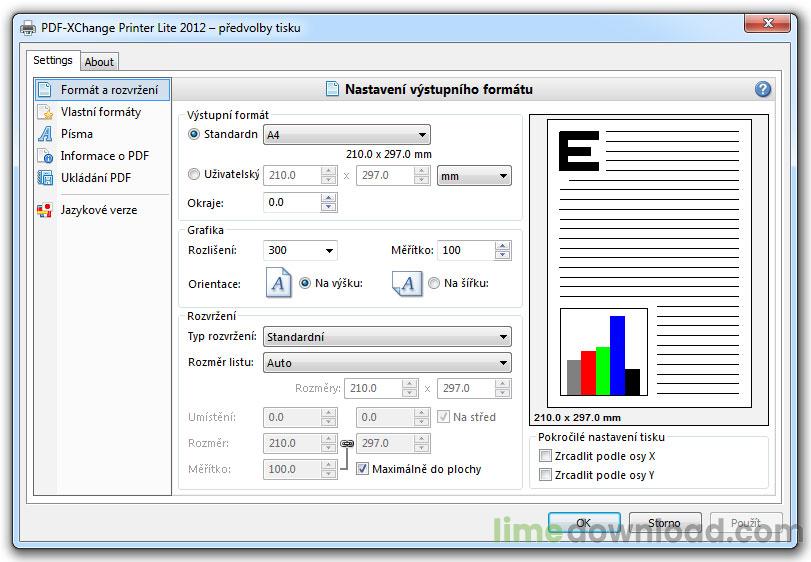Click the page icon beside Nastavení výstupního formátu
Screen dimensions: 811x562
[x=333, y=89]
